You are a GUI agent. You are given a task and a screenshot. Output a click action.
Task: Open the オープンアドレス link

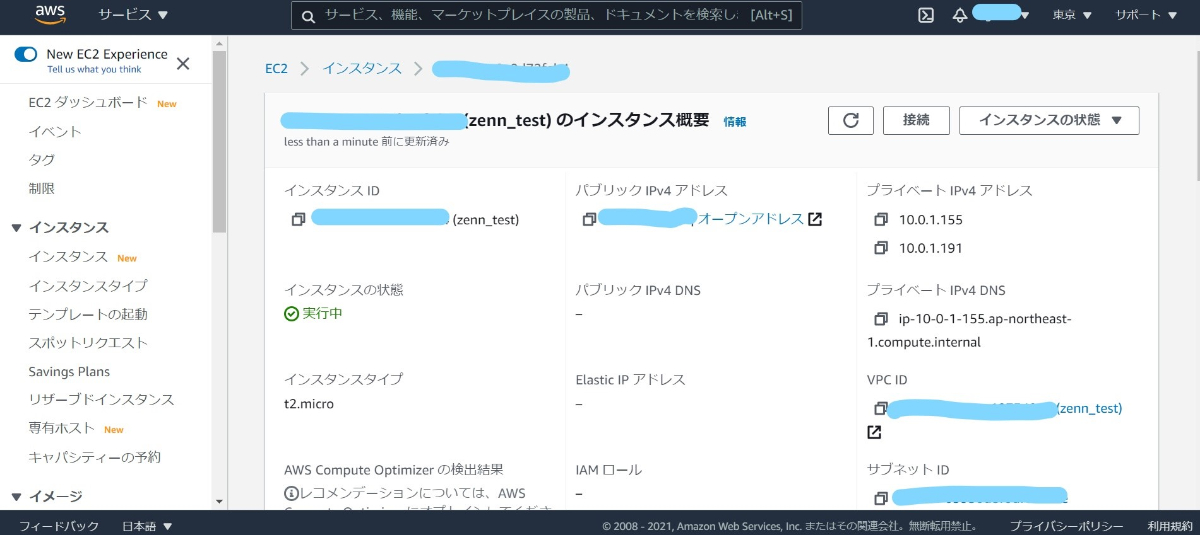[751, 219]
